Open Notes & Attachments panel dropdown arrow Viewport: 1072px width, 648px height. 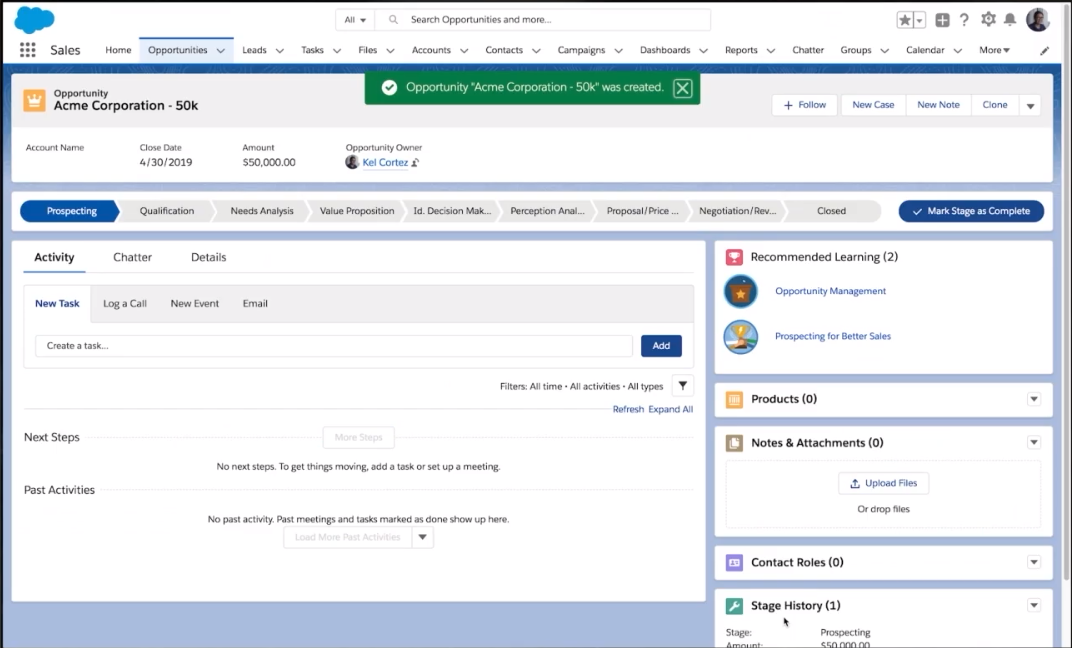point(1034,443)
